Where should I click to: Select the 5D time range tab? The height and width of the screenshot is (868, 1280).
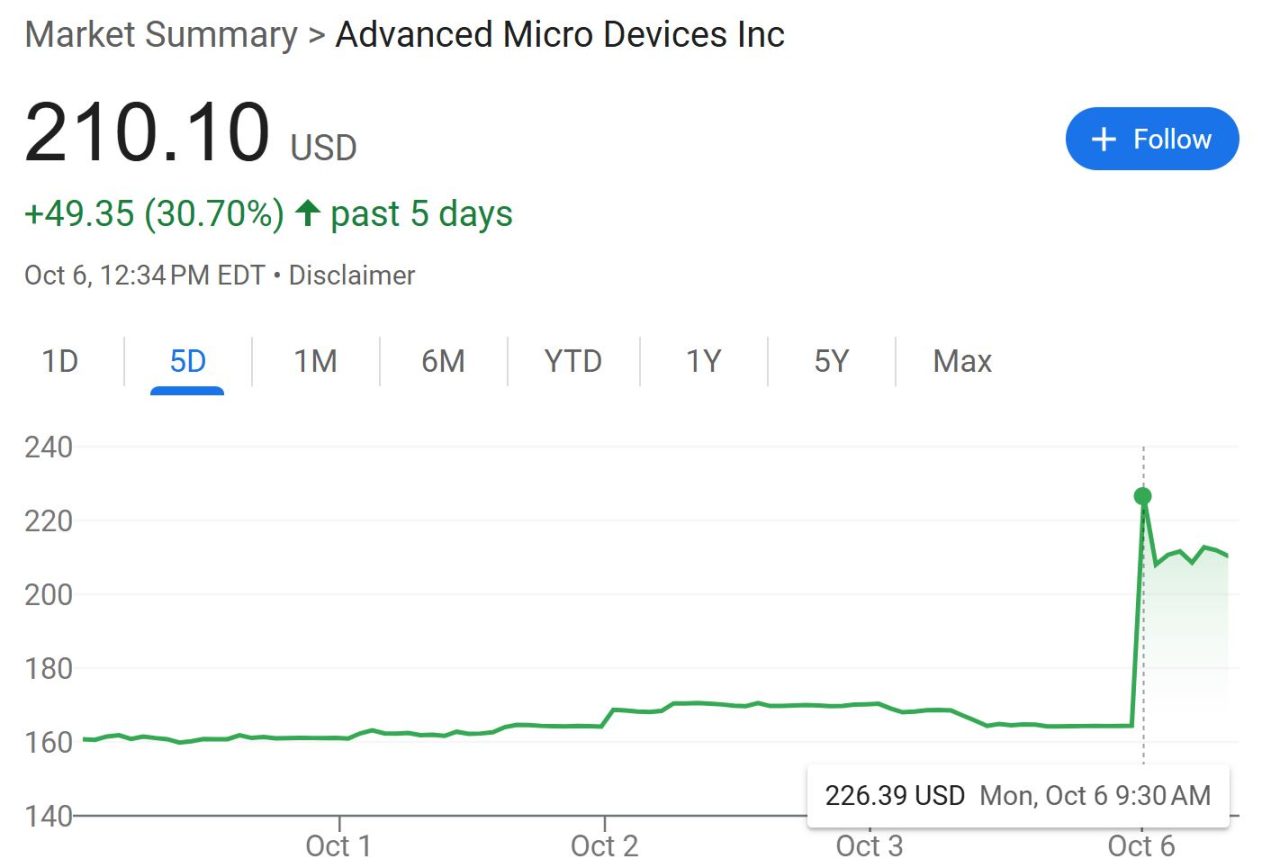(x=187, y=361)
